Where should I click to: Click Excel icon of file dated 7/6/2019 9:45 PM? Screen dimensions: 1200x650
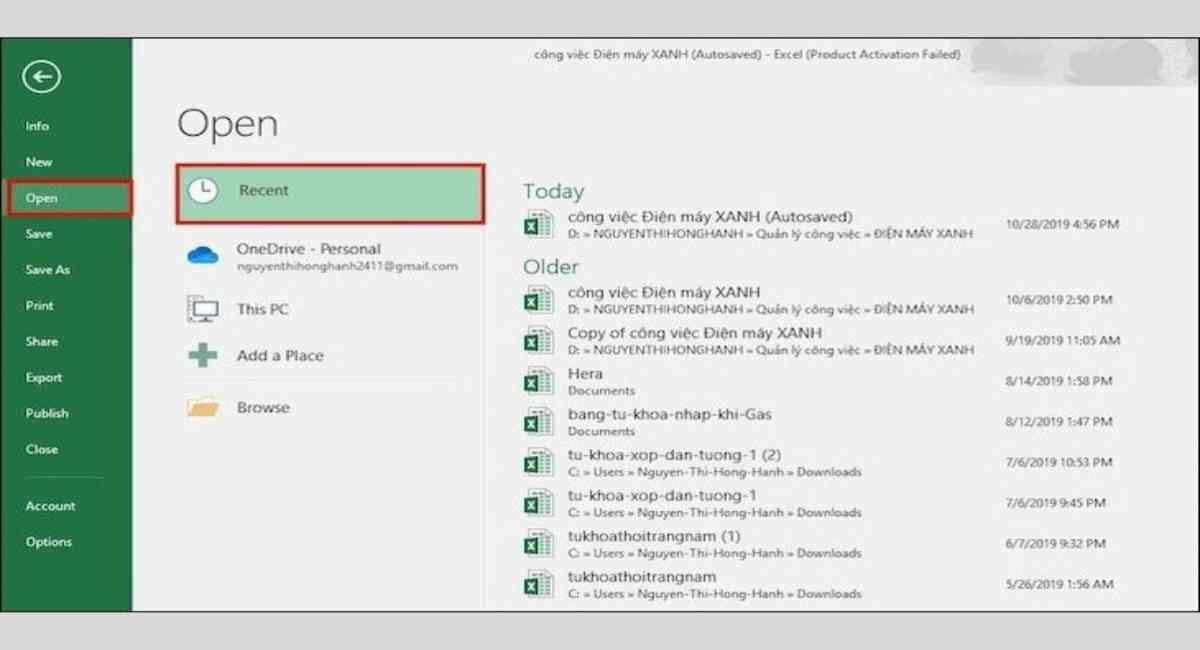pos(539,503)
